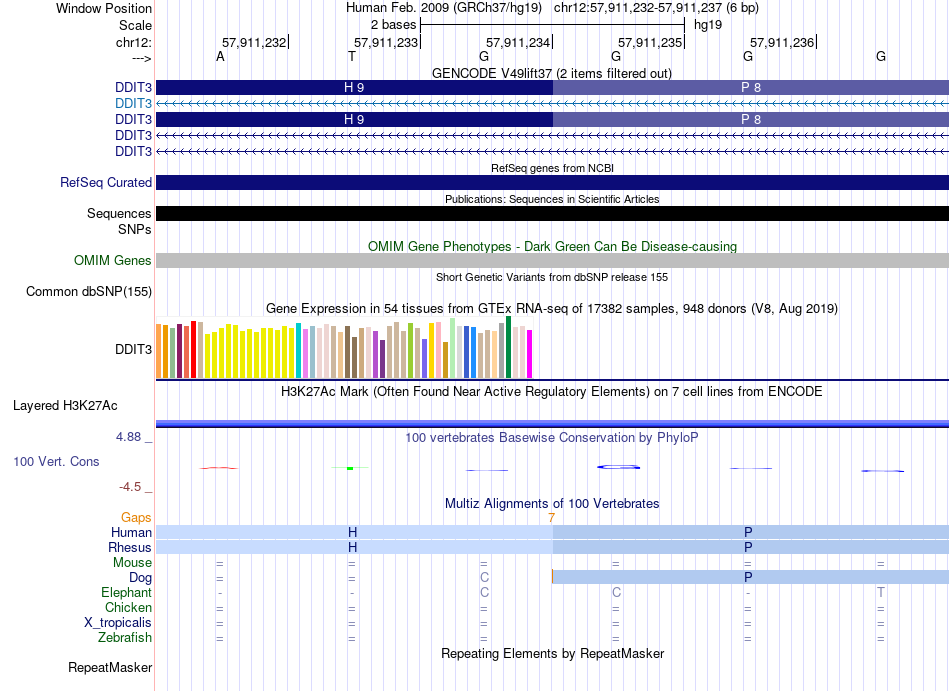
Task: Click the light-blue DDIT3 transcript label
Action: (x=133, y=104)
